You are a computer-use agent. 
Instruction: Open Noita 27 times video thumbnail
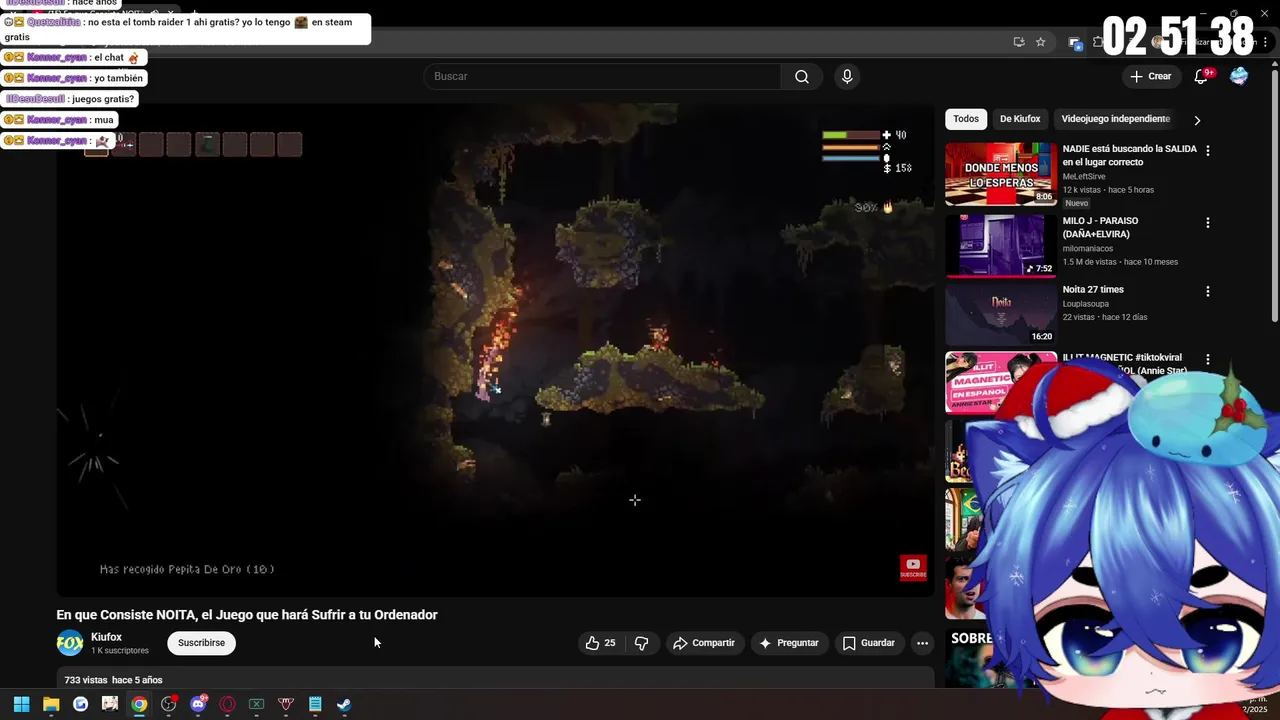(1001, 314)
